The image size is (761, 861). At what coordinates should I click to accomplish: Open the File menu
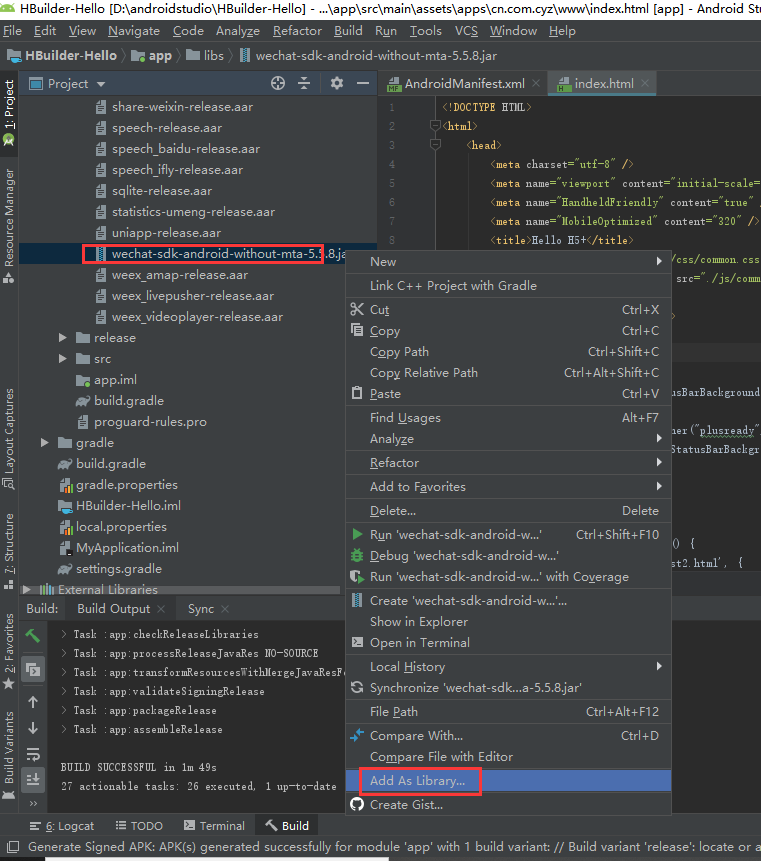point(12,31)
